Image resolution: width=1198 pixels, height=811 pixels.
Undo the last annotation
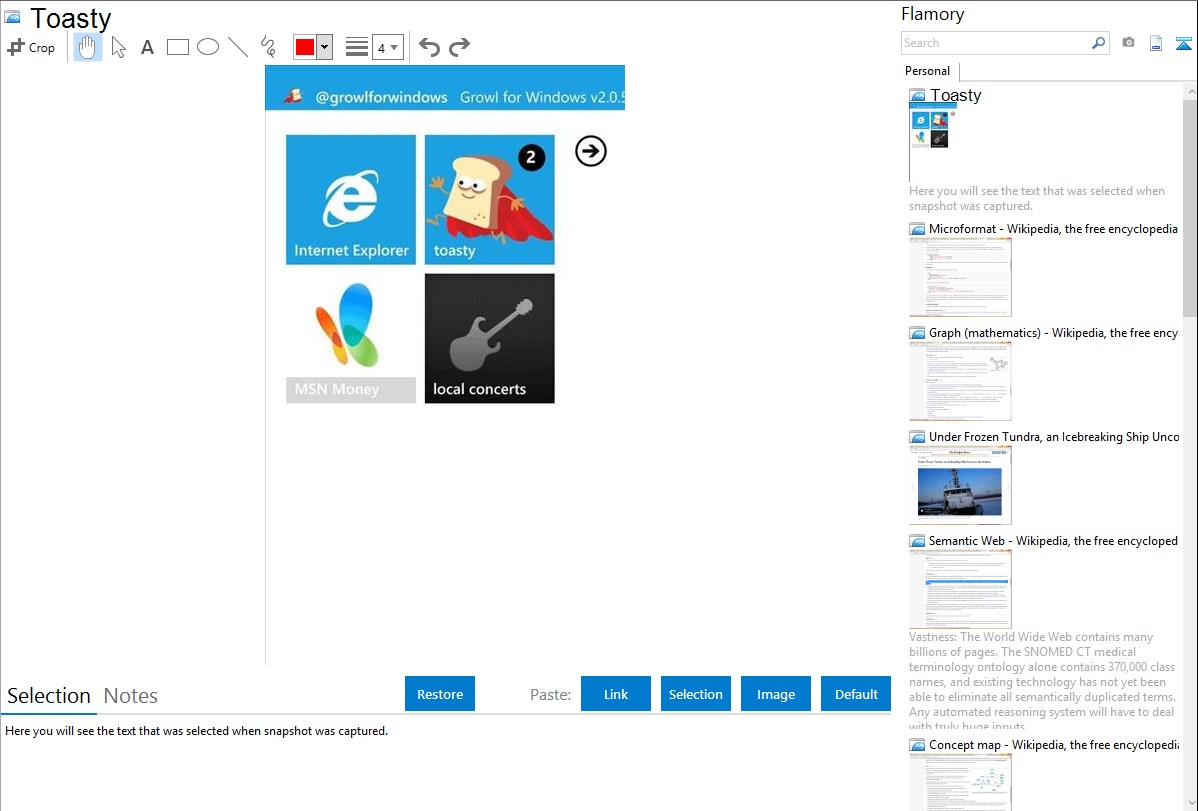pyautogui.click(x=429, y=47)
